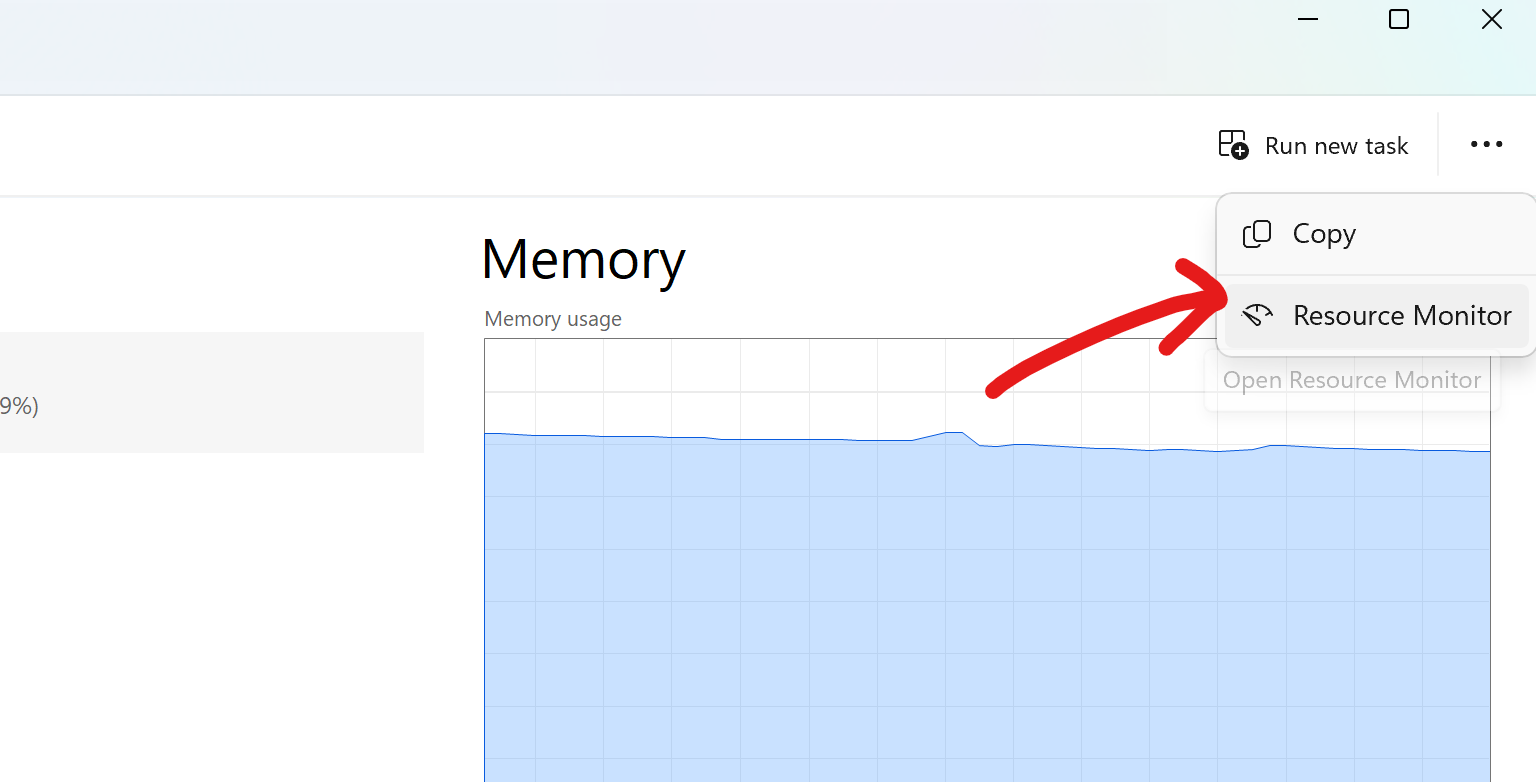Click the Memory usage graph label

pyautogui.click(x=553, y=319)
